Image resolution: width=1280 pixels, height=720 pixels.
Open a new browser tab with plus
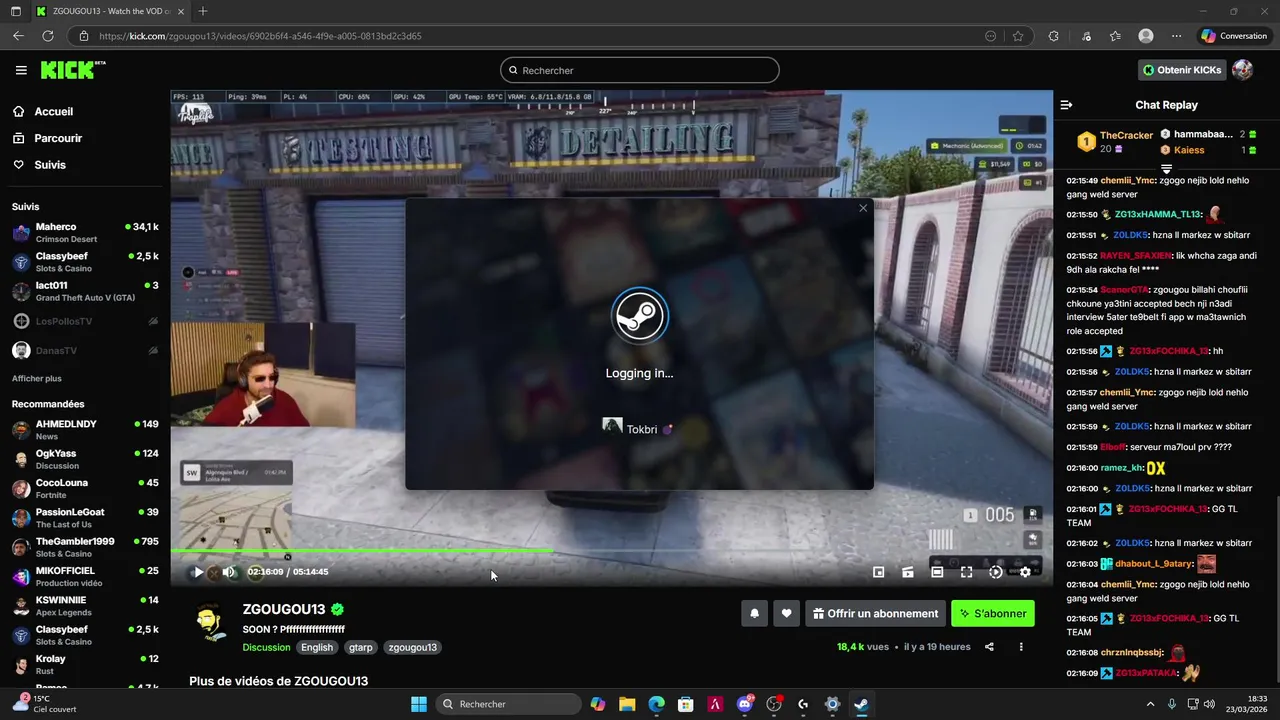click(203, 11)
